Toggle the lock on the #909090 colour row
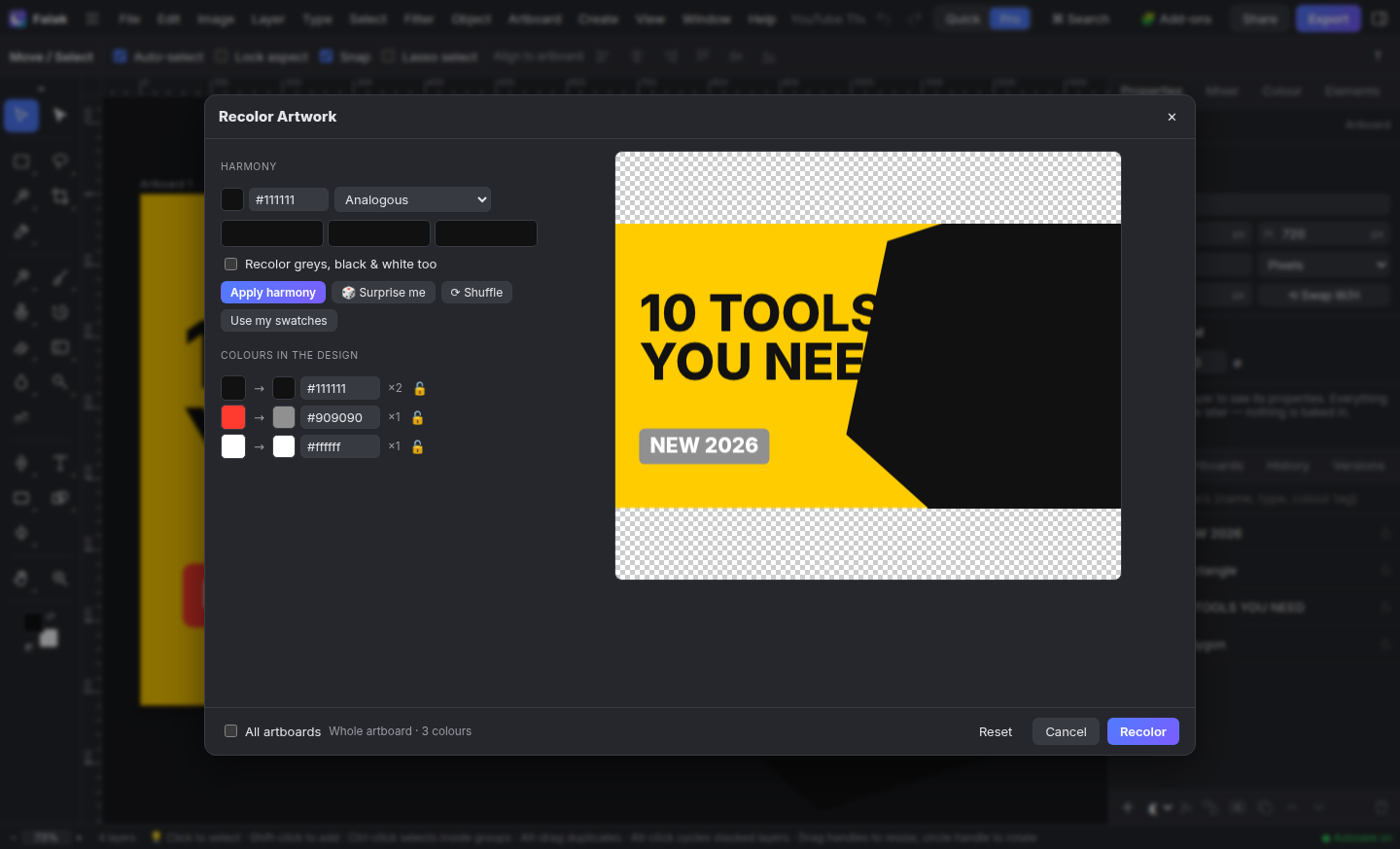Screen dimensions: 1400x849 point(418,417)
